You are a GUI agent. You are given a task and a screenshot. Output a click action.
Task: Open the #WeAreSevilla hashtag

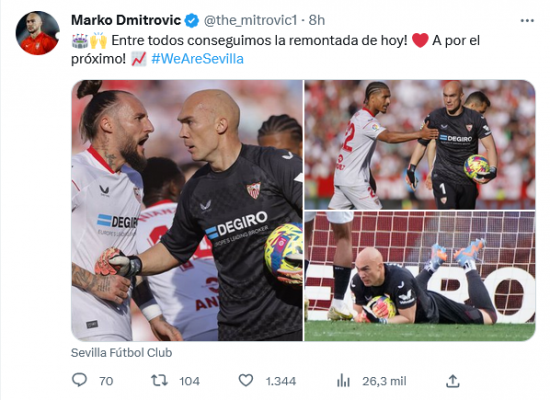click(x=197, y=59)
